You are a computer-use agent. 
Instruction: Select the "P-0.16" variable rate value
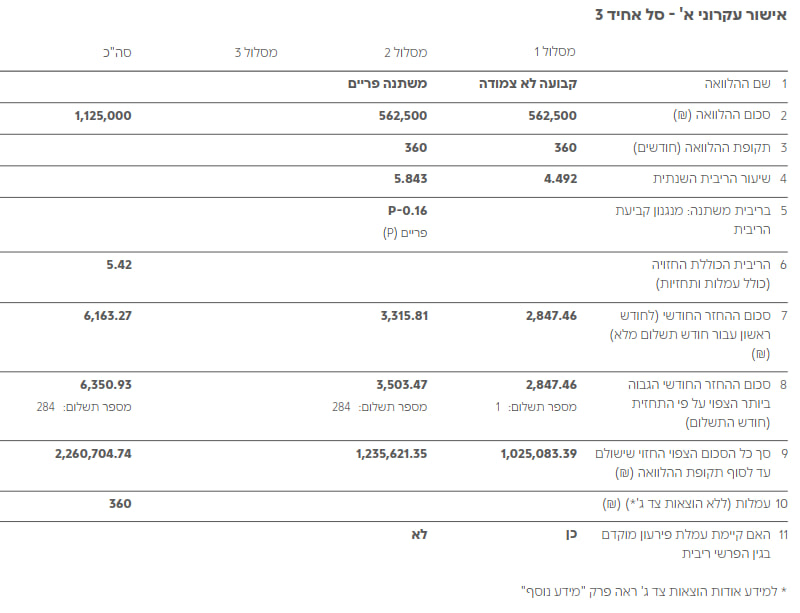tap(407, 211)
